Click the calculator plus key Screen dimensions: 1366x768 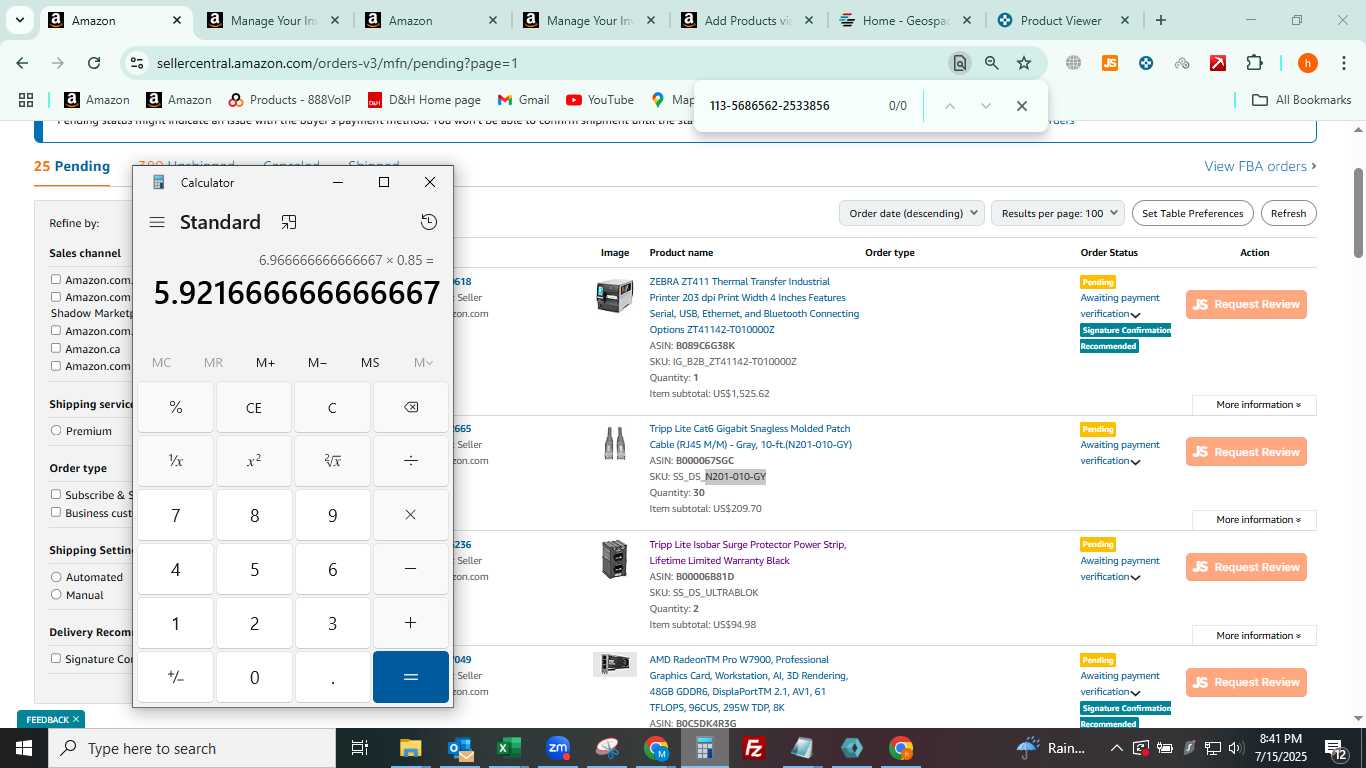coord(411,623)
